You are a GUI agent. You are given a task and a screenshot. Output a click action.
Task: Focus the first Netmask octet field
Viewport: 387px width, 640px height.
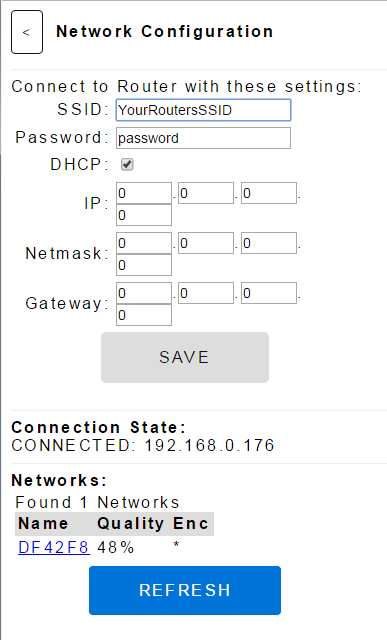click(144, 243)
